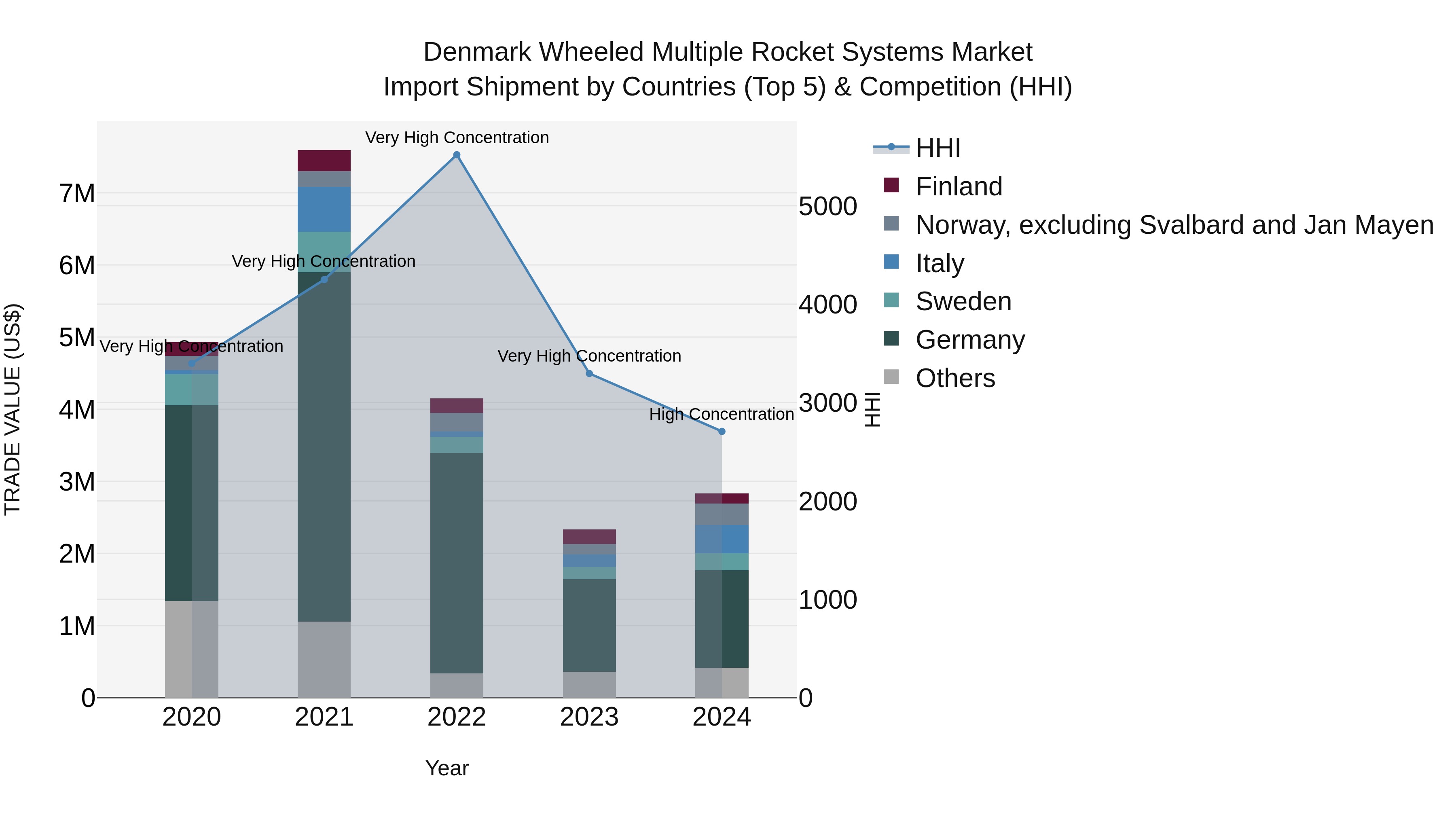This screenshot has height=819, width=1456.
Task: Select the 2023 HHI line marker
Action: point(590,374)
